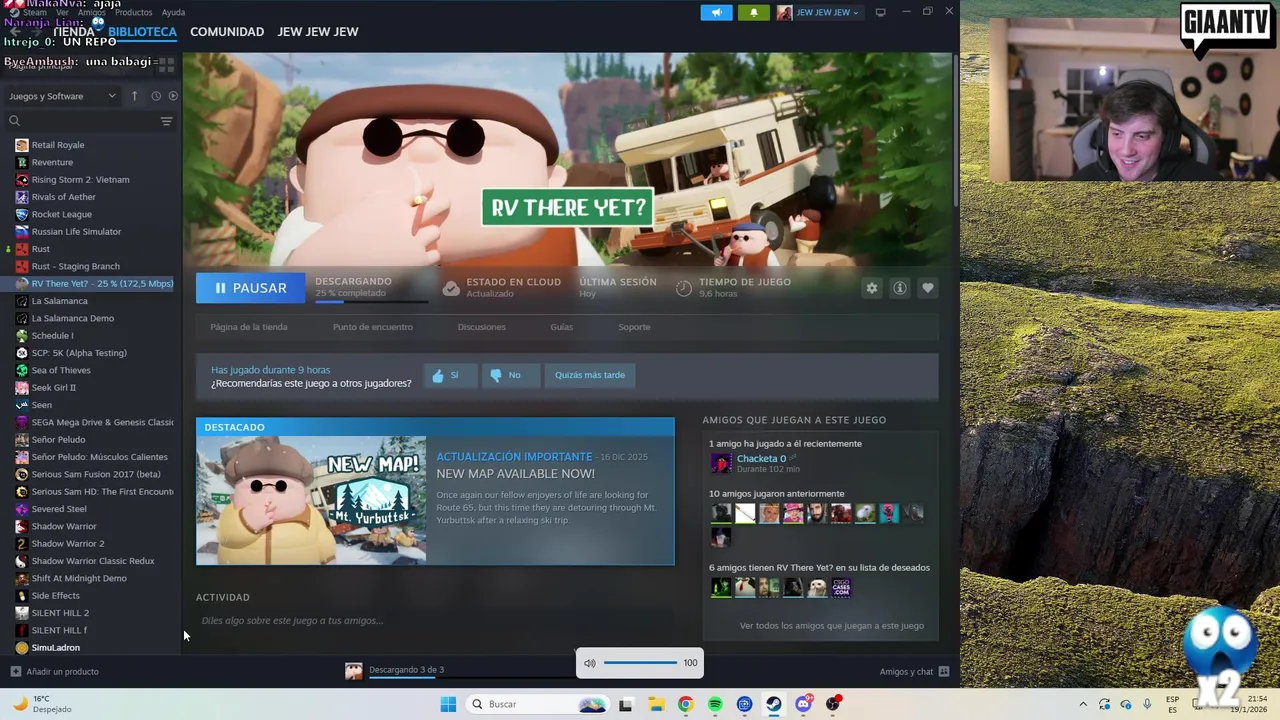Open File Explorer from the taskbar
The height and width of the screenshot is (720, 1280).
[x=656, y=704]
